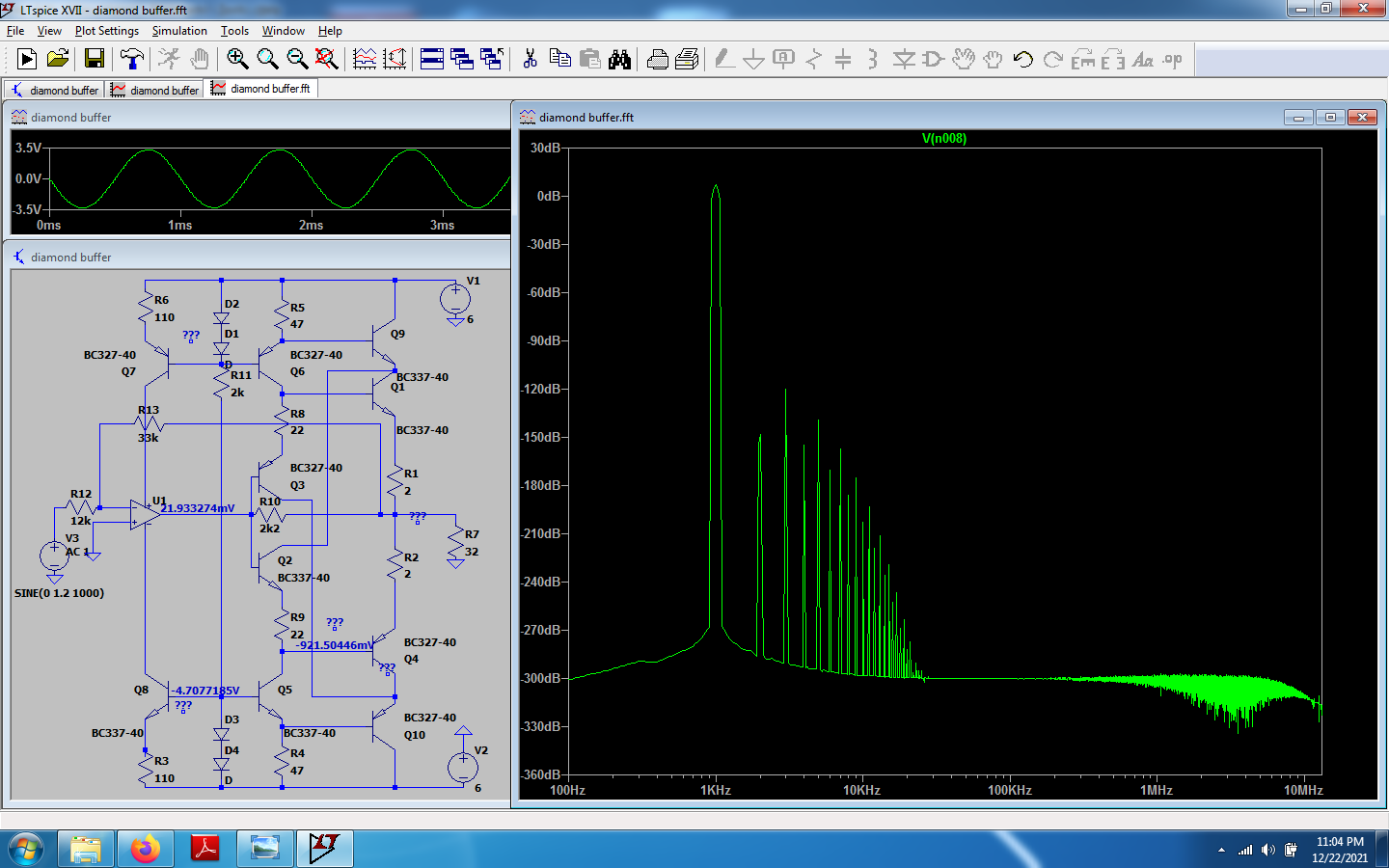Image resolution: width=1389 pixels, height=868 pixels.
Task: Open the Plot Settings menu
Action: (x=107, y=31)
